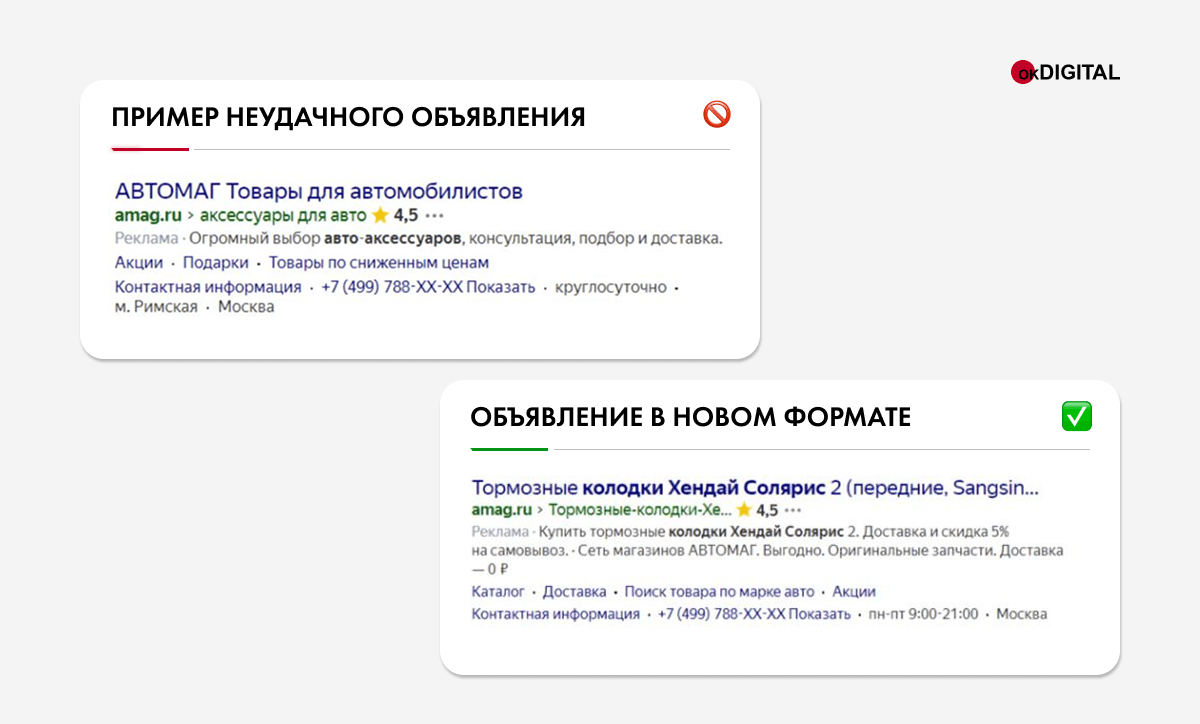The height and width of the screenshot is (724, 1200).
Task: Open Товары по сниженным ценам sitelink
Action: tap(379, 263)
